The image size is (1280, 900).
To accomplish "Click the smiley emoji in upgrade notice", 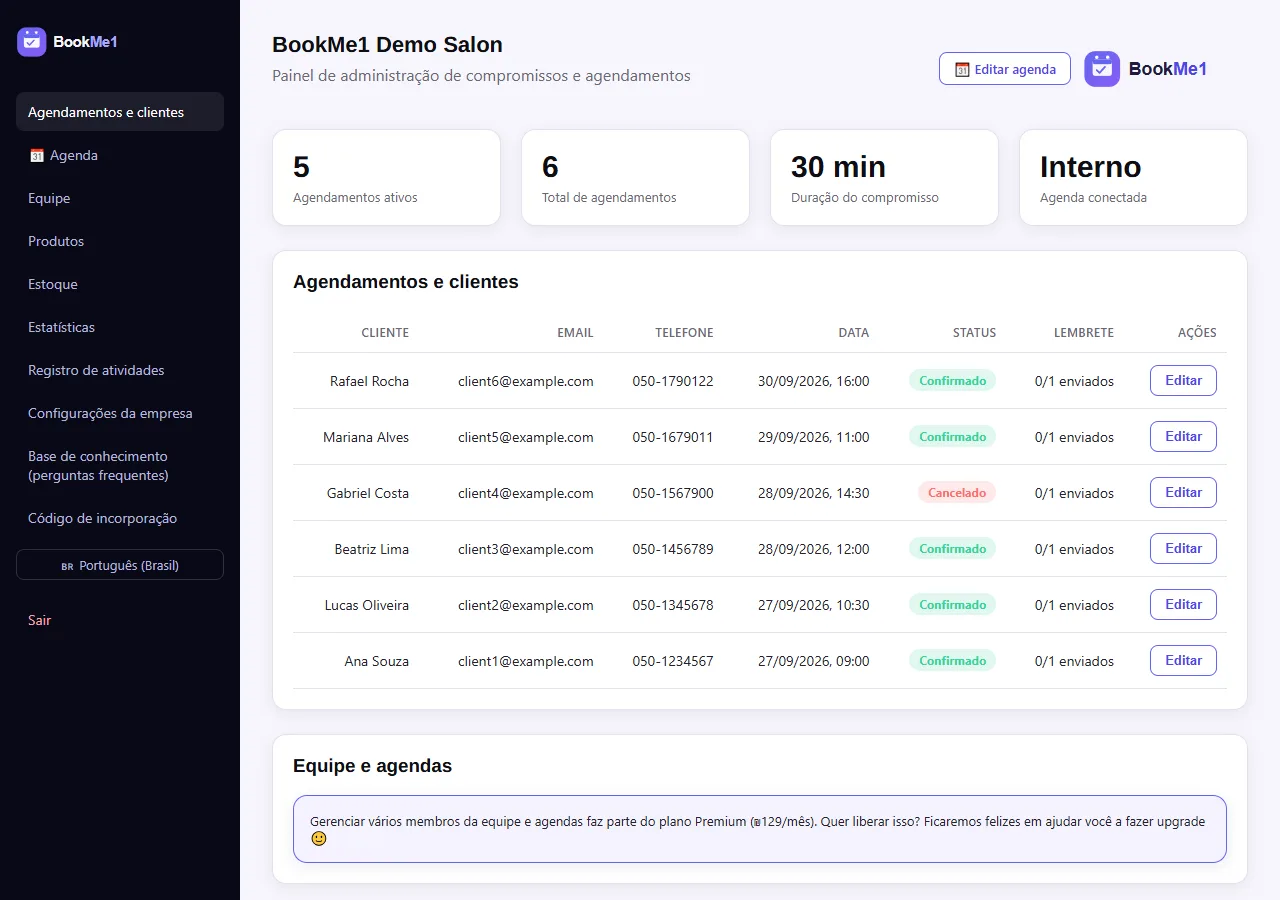I will coord(319,839).
